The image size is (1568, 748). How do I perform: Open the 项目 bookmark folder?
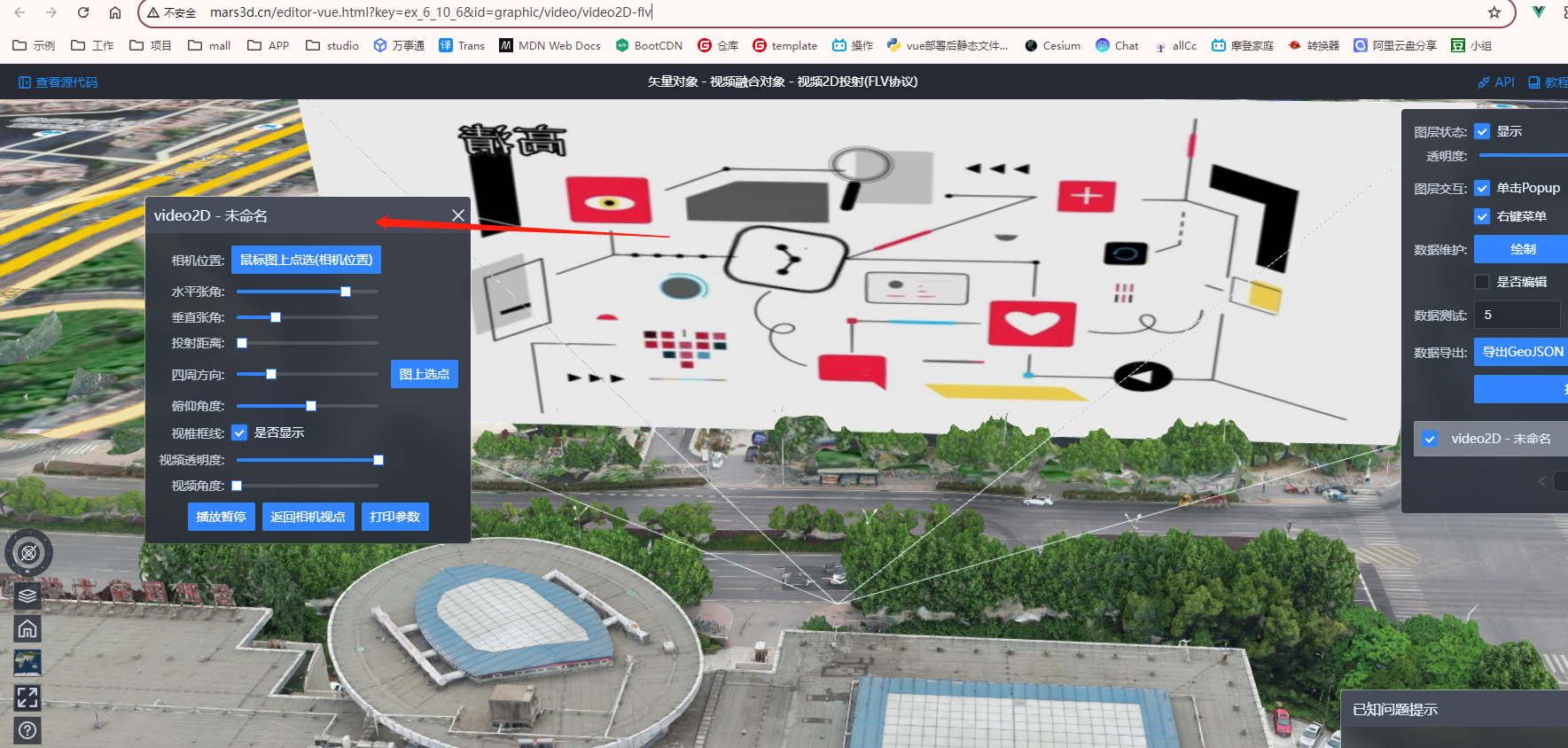151,45
